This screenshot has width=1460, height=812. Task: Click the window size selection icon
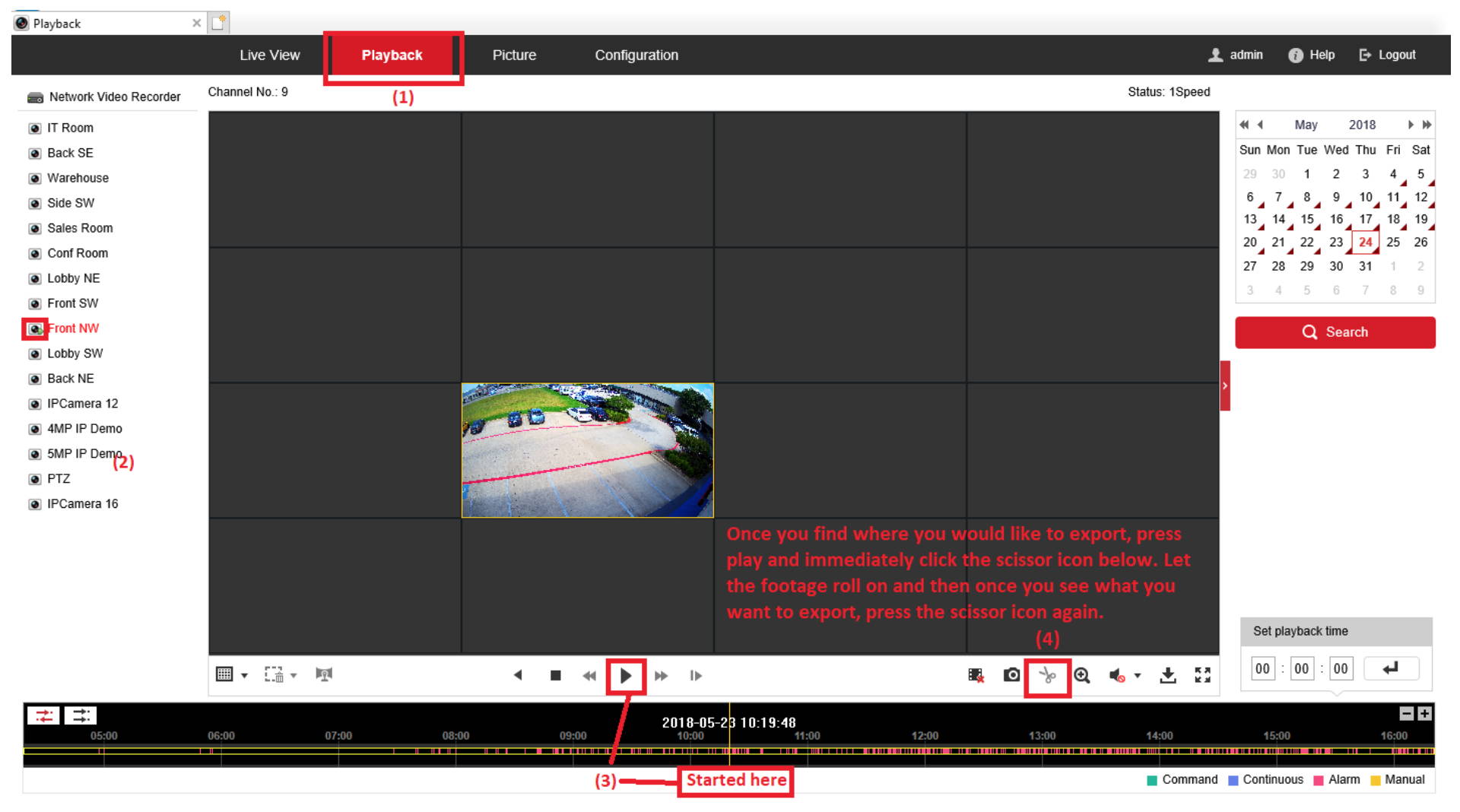point(274,674)
